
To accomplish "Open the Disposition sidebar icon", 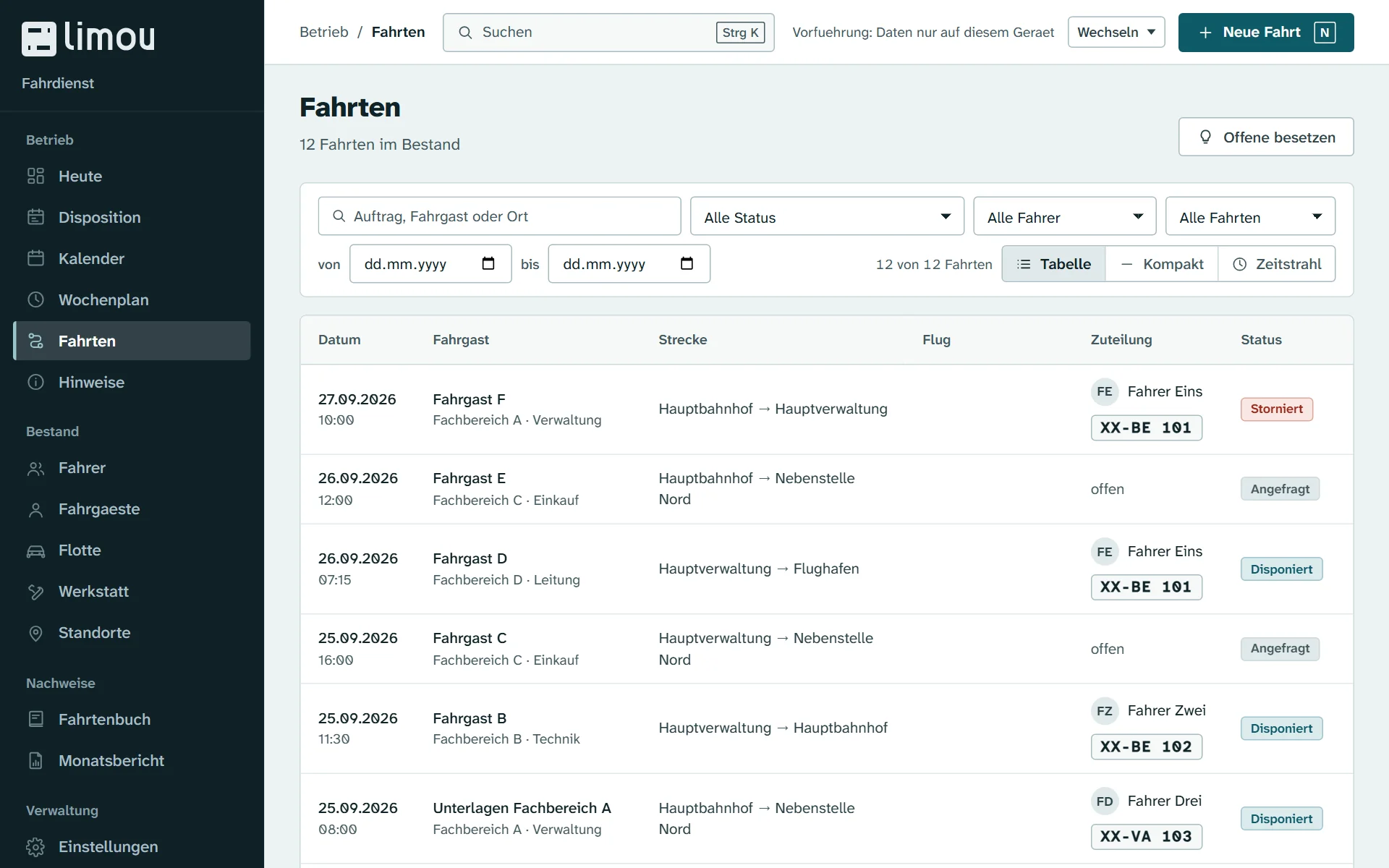I will 35,217.
